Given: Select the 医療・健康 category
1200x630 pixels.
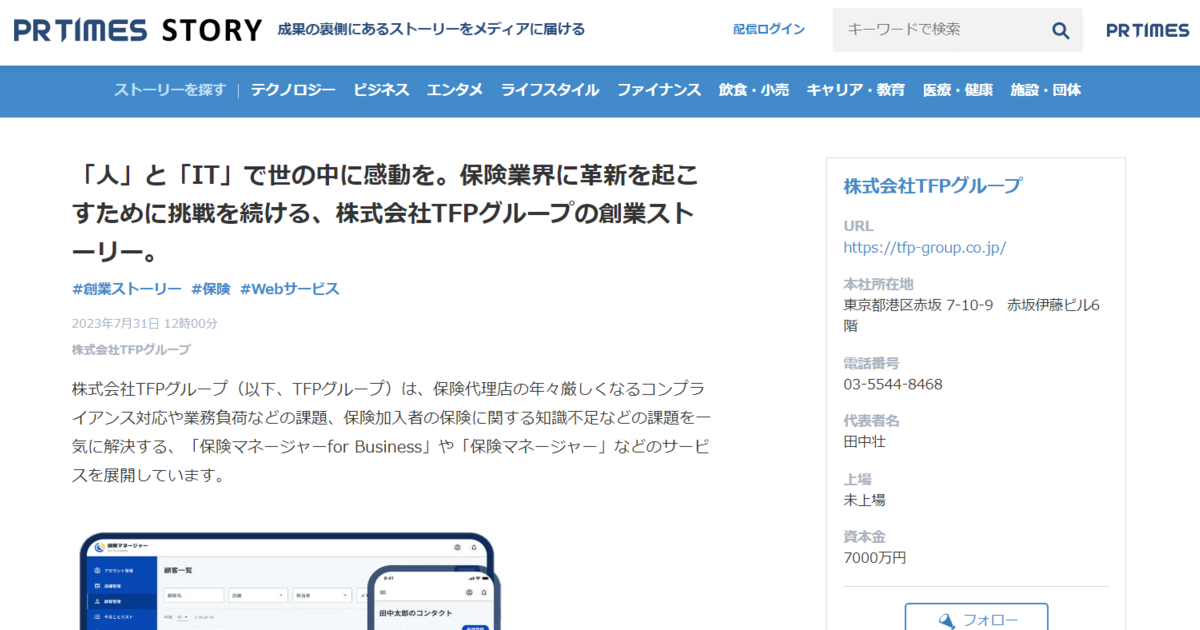Looking at the screenshot, I should pos(958,90).
